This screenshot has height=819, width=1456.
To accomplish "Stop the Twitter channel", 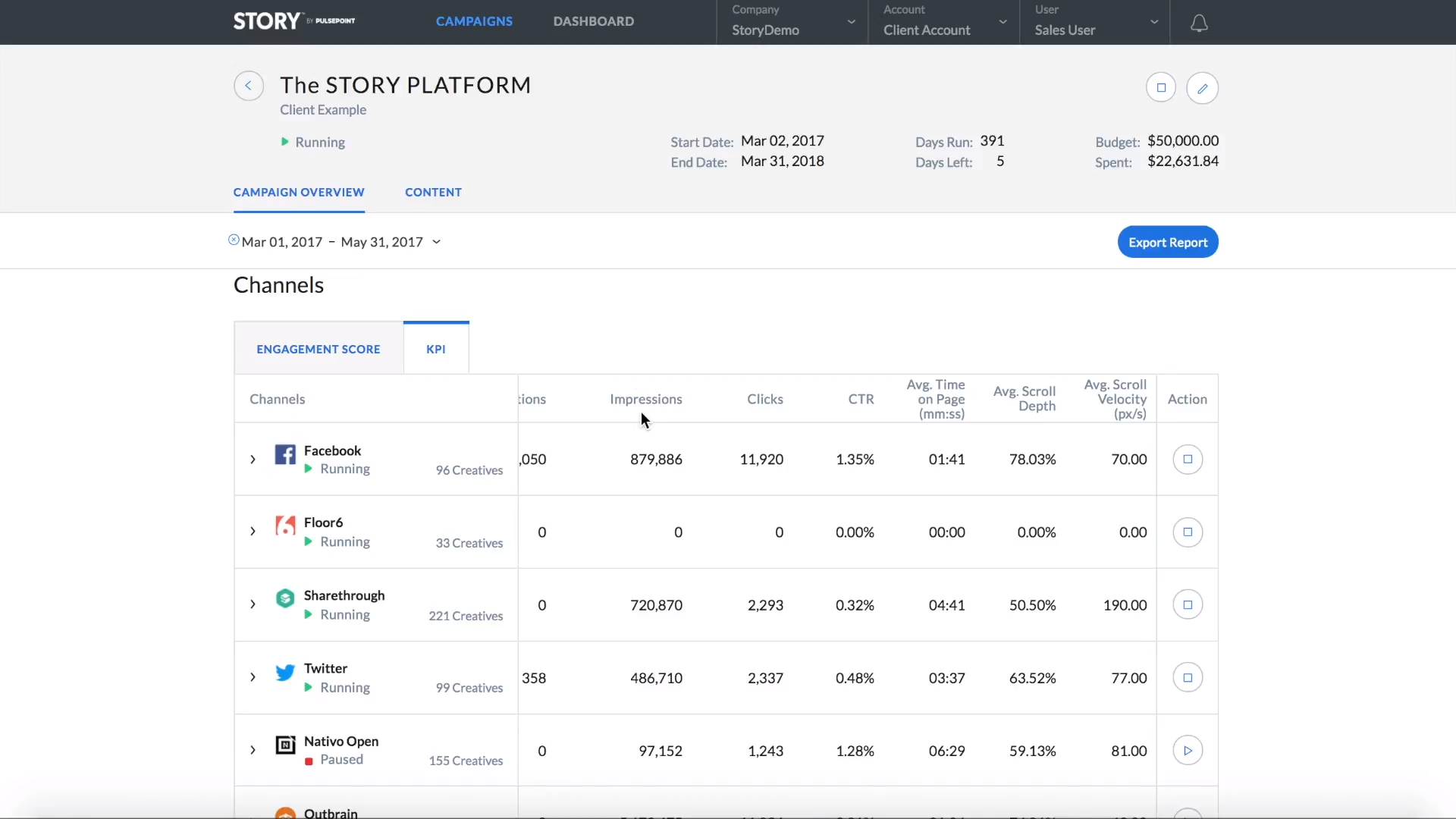I will 1188,677.
